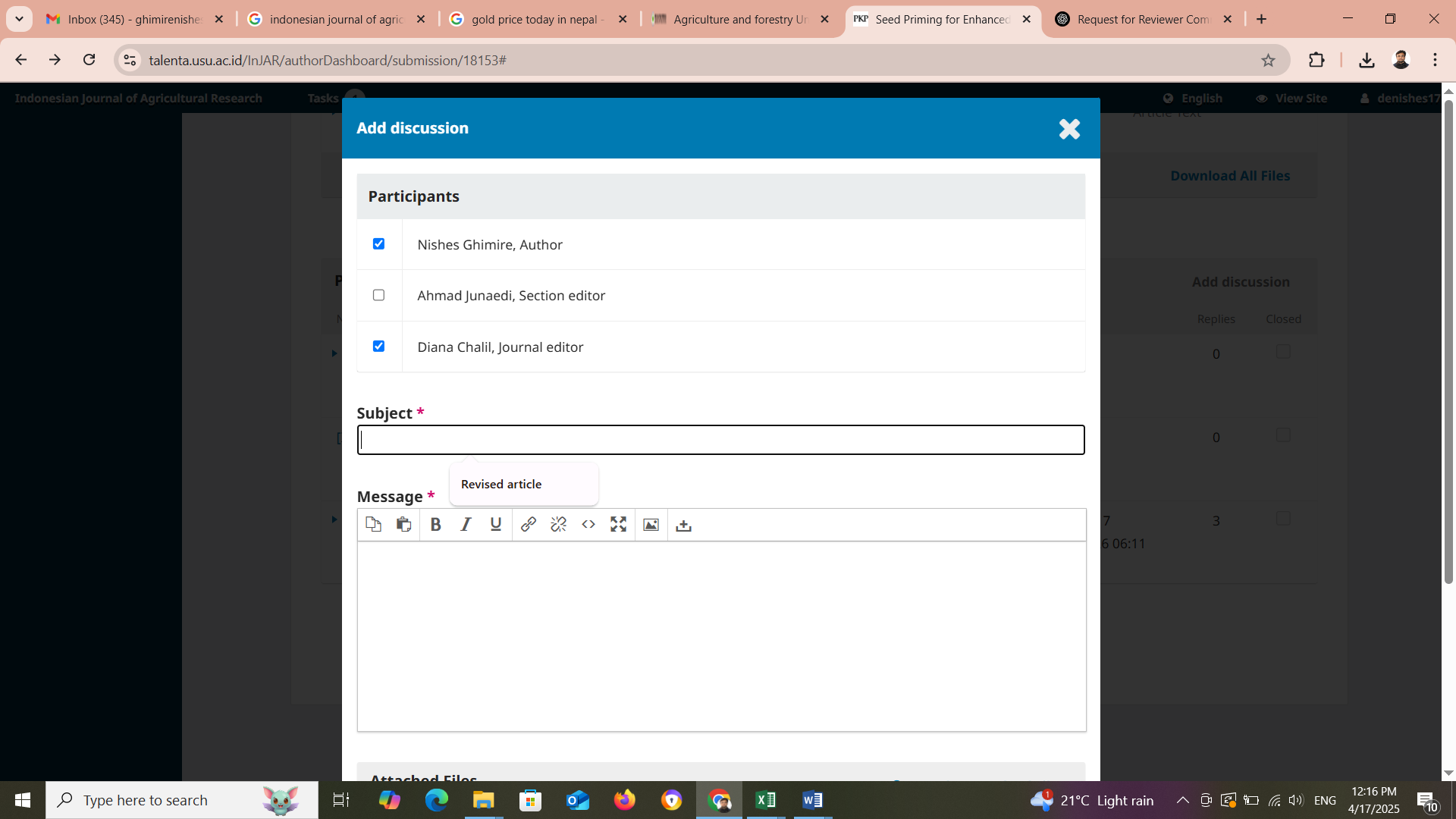
Task: Click the page vertical scrollbar
Action: (1448, 341)
